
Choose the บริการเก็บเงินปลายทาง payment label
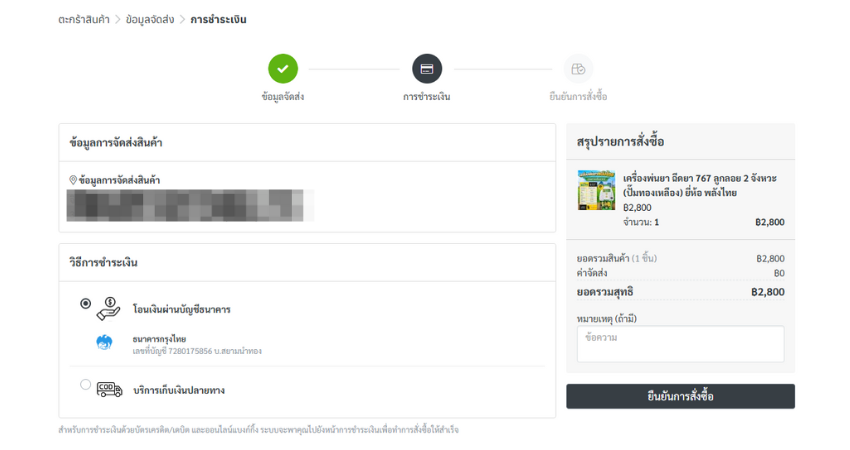click(179, 390)
